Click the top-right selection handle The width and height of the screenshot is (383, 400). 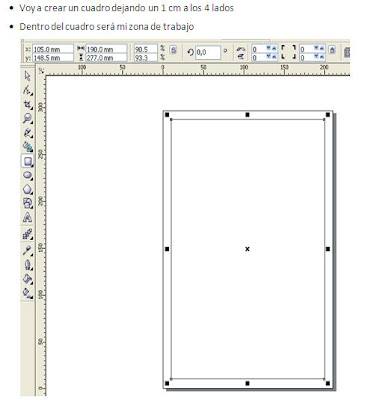pos(328,115)
